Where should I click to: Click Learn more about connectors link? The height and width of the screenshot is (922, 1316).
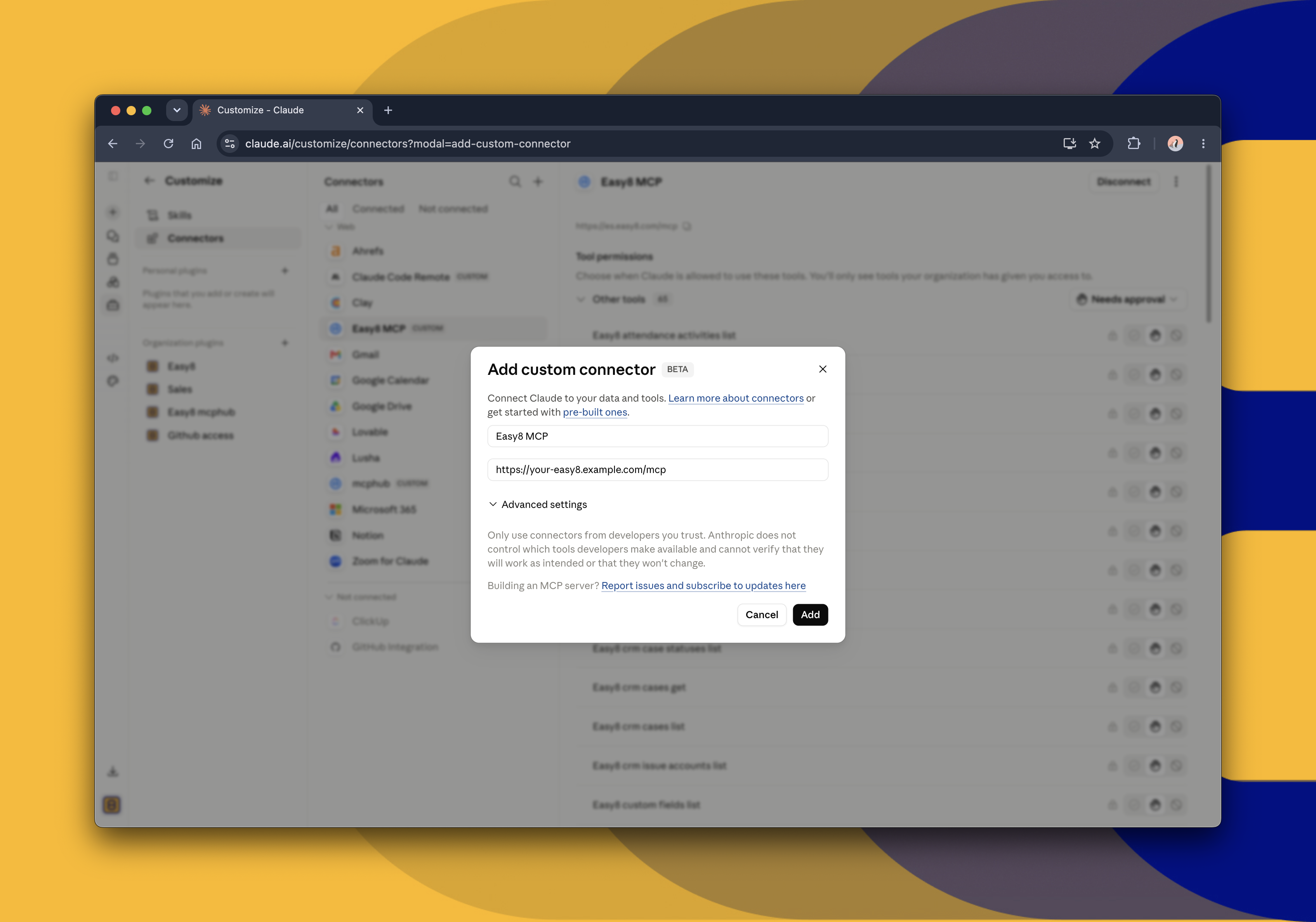click(x=735, y=398)
